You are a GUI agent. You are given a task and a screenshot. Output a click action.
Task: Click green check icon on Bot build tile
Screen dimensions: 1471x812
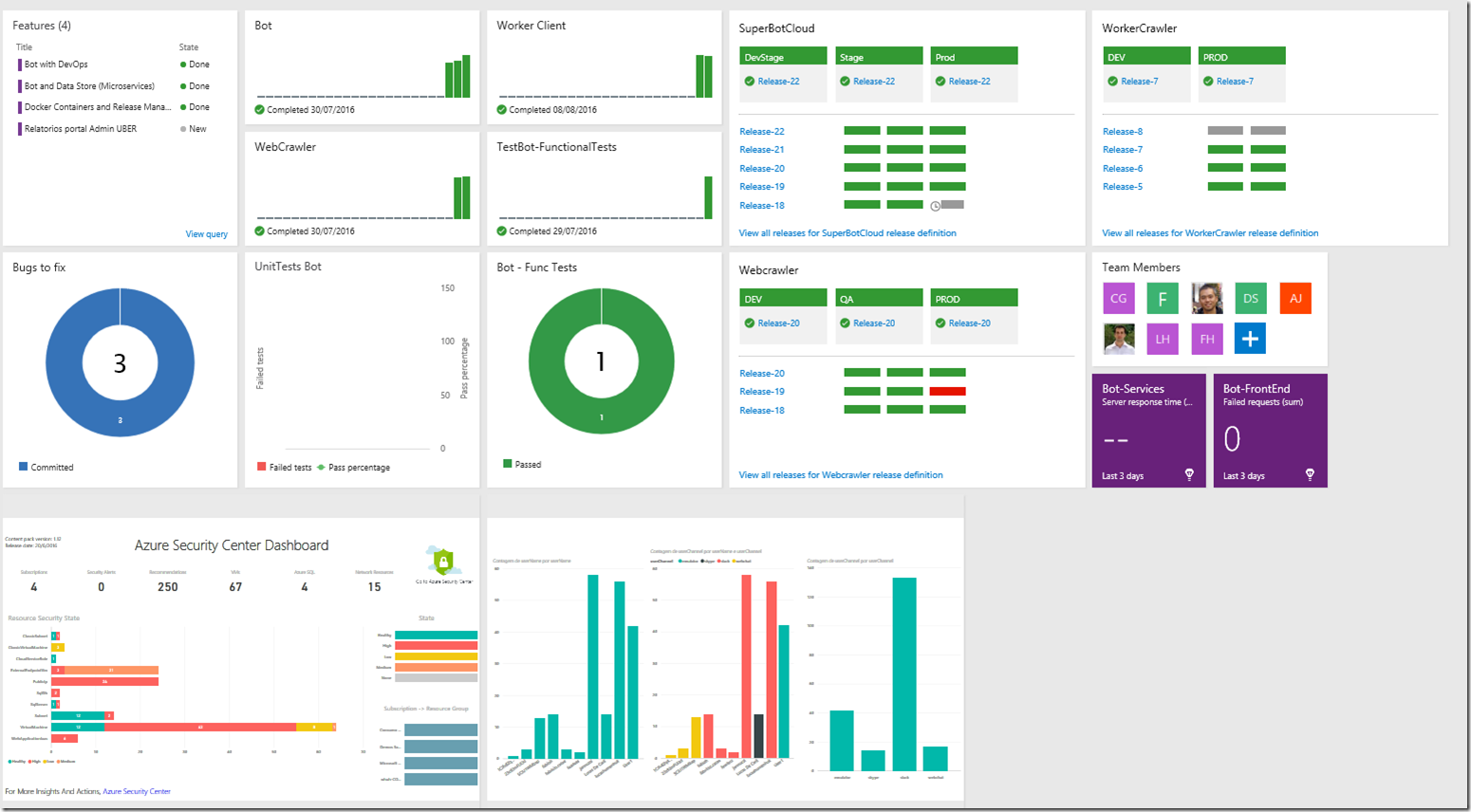(x=260, y=110)
